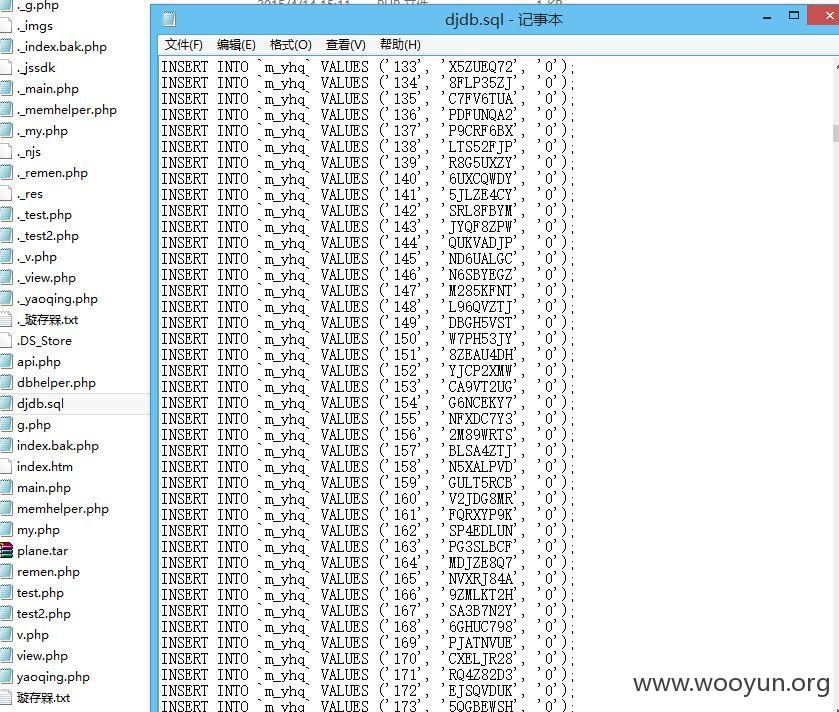Minimize the djdb.sql Notepad window
839x712 pixels.
pos(767,18)
